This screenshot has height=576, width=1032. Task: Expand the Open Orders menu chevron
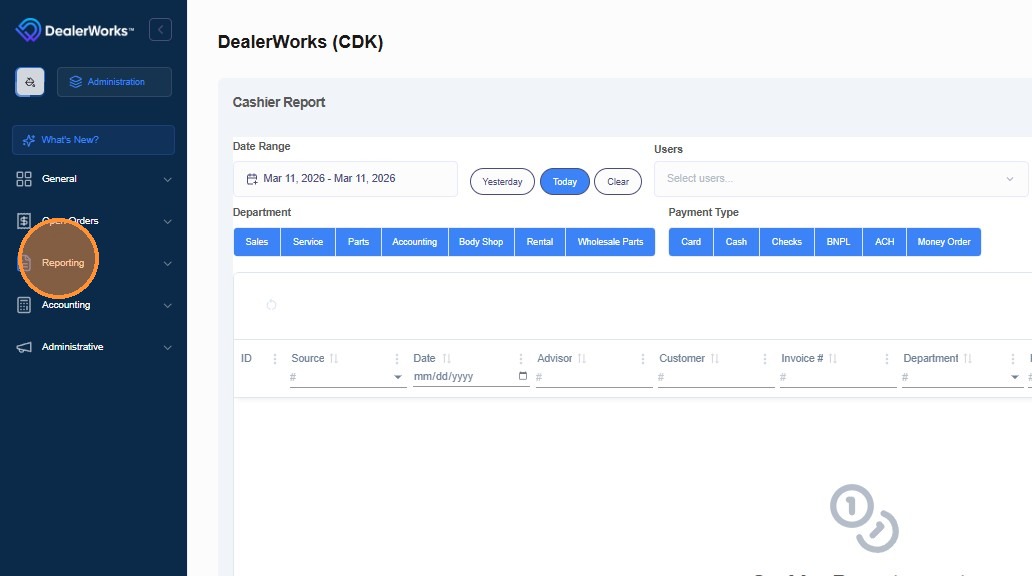(167, 221)
